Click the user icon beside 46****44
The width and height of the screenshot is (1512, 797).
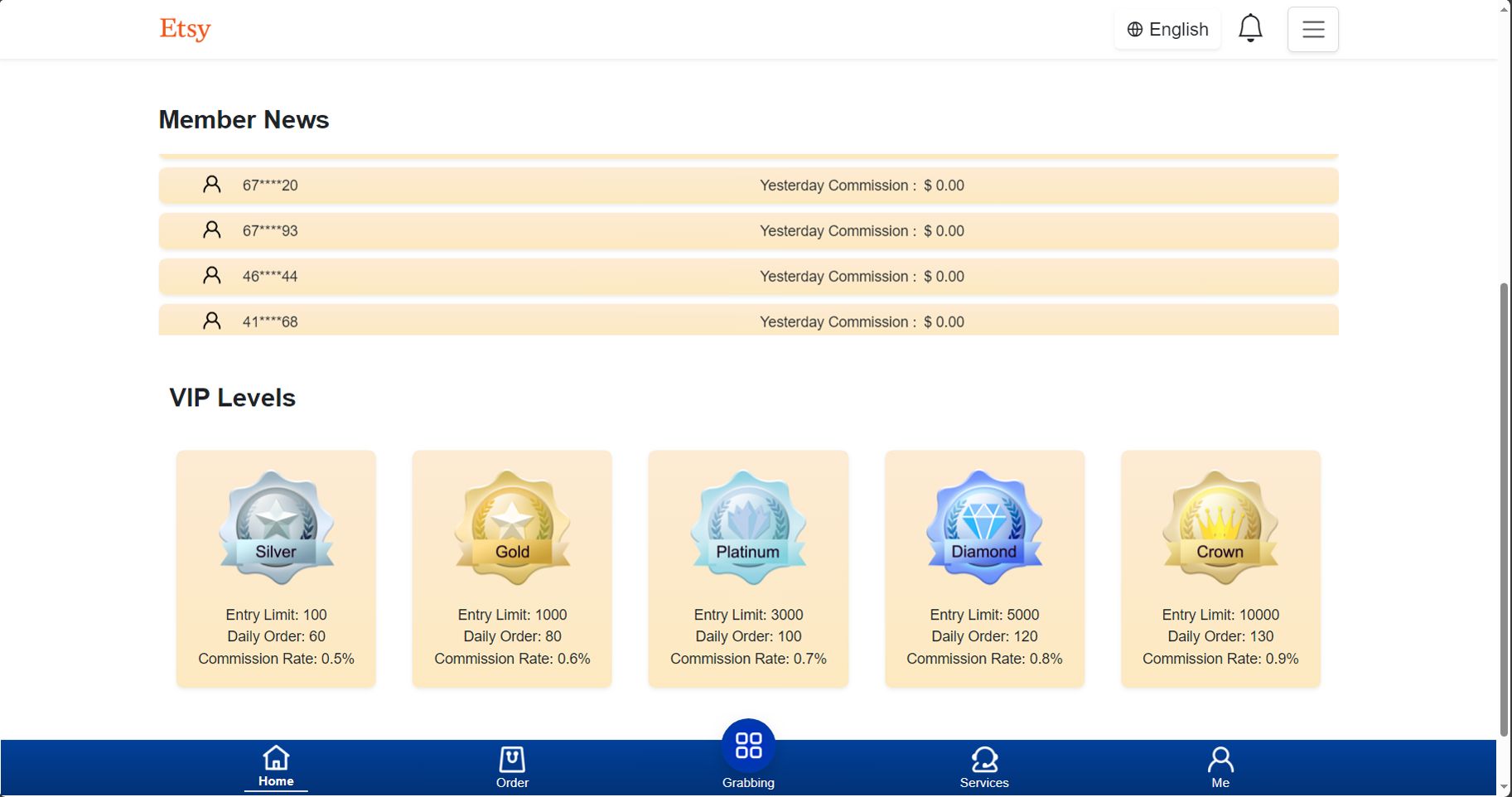click(212, 276)
